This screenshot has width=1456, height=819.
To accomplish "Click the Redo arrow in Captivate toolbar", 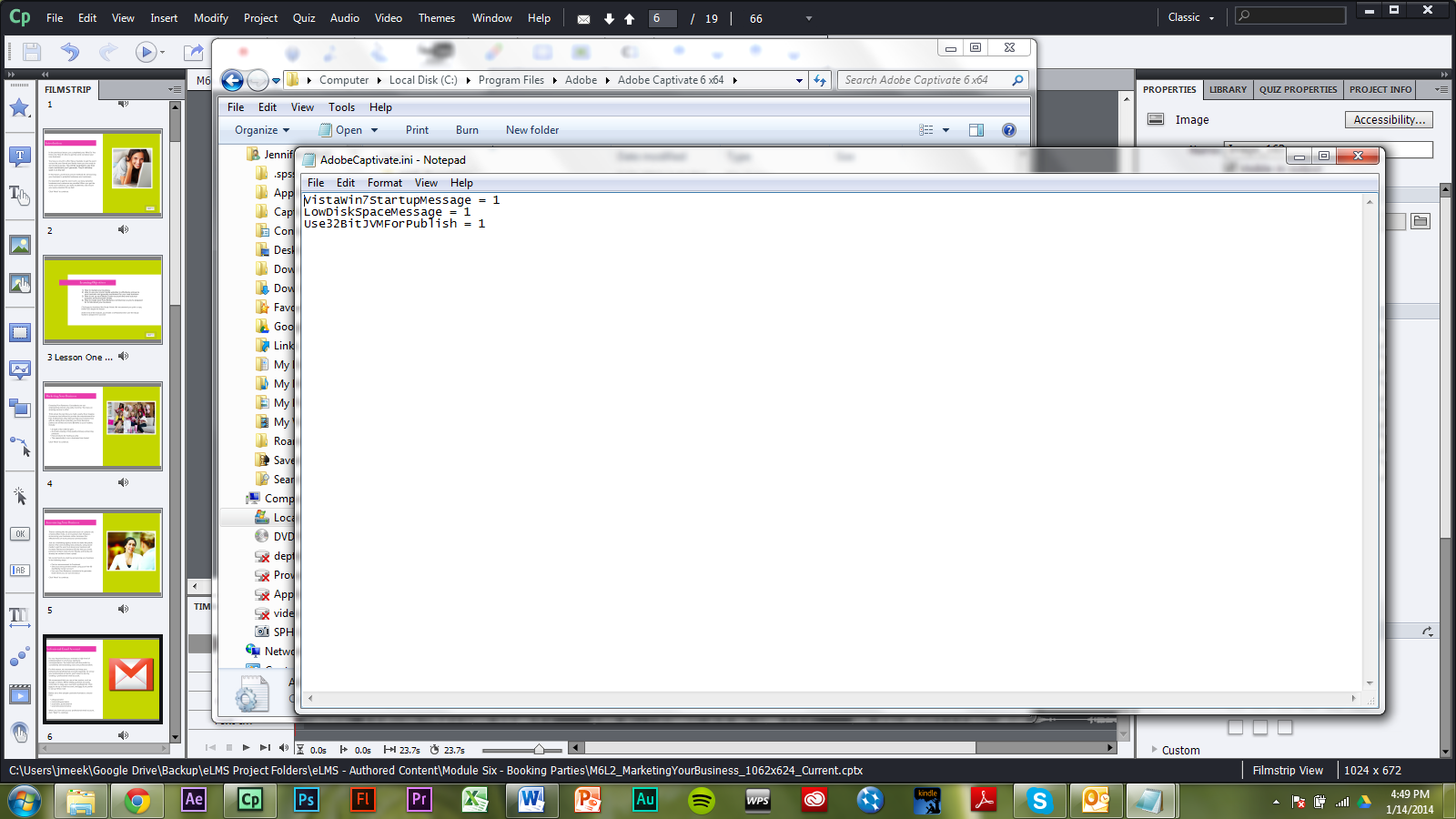I will (107, 53).
